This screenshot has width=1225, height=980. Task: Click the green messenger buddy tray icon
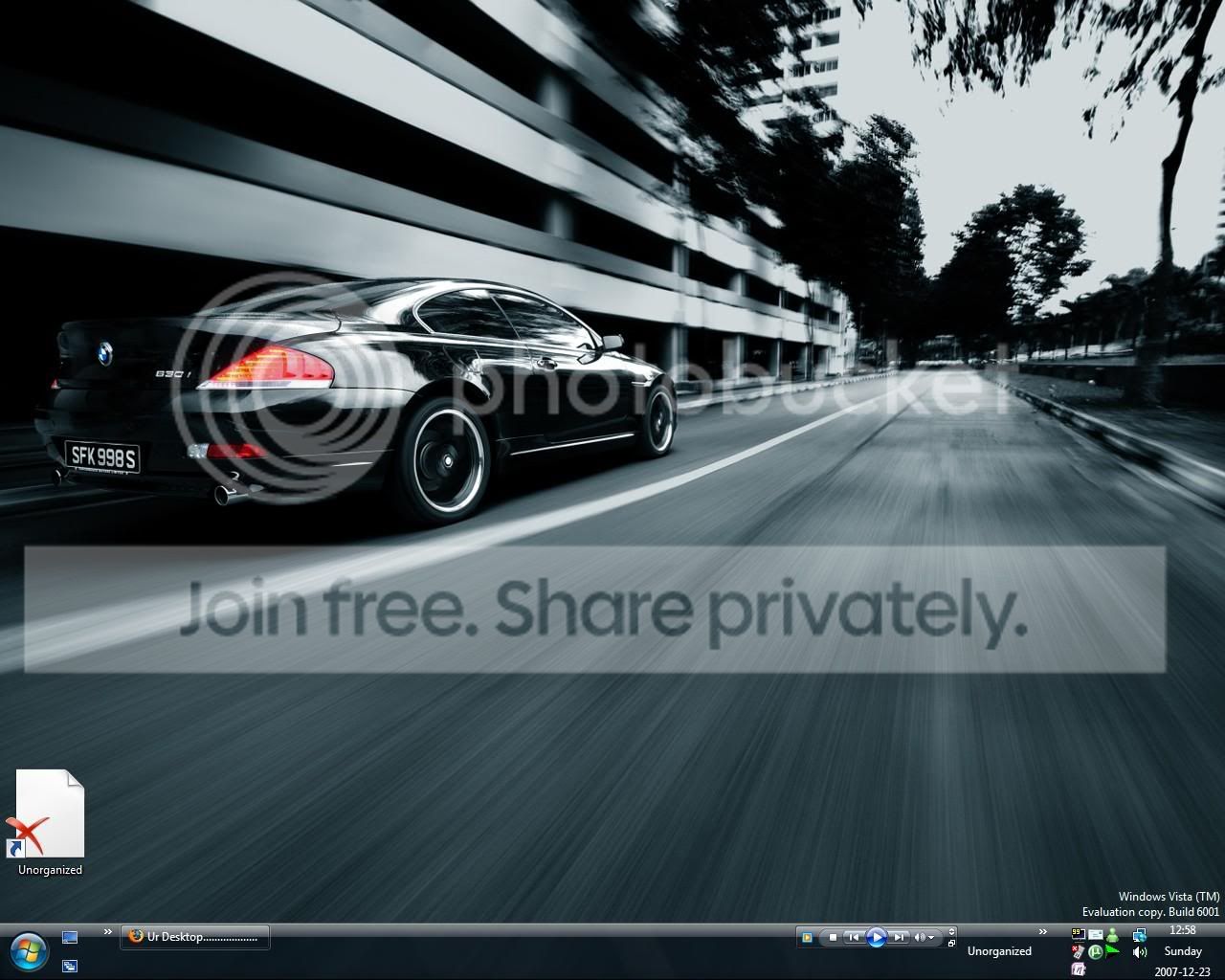[x=1112, y=935]
